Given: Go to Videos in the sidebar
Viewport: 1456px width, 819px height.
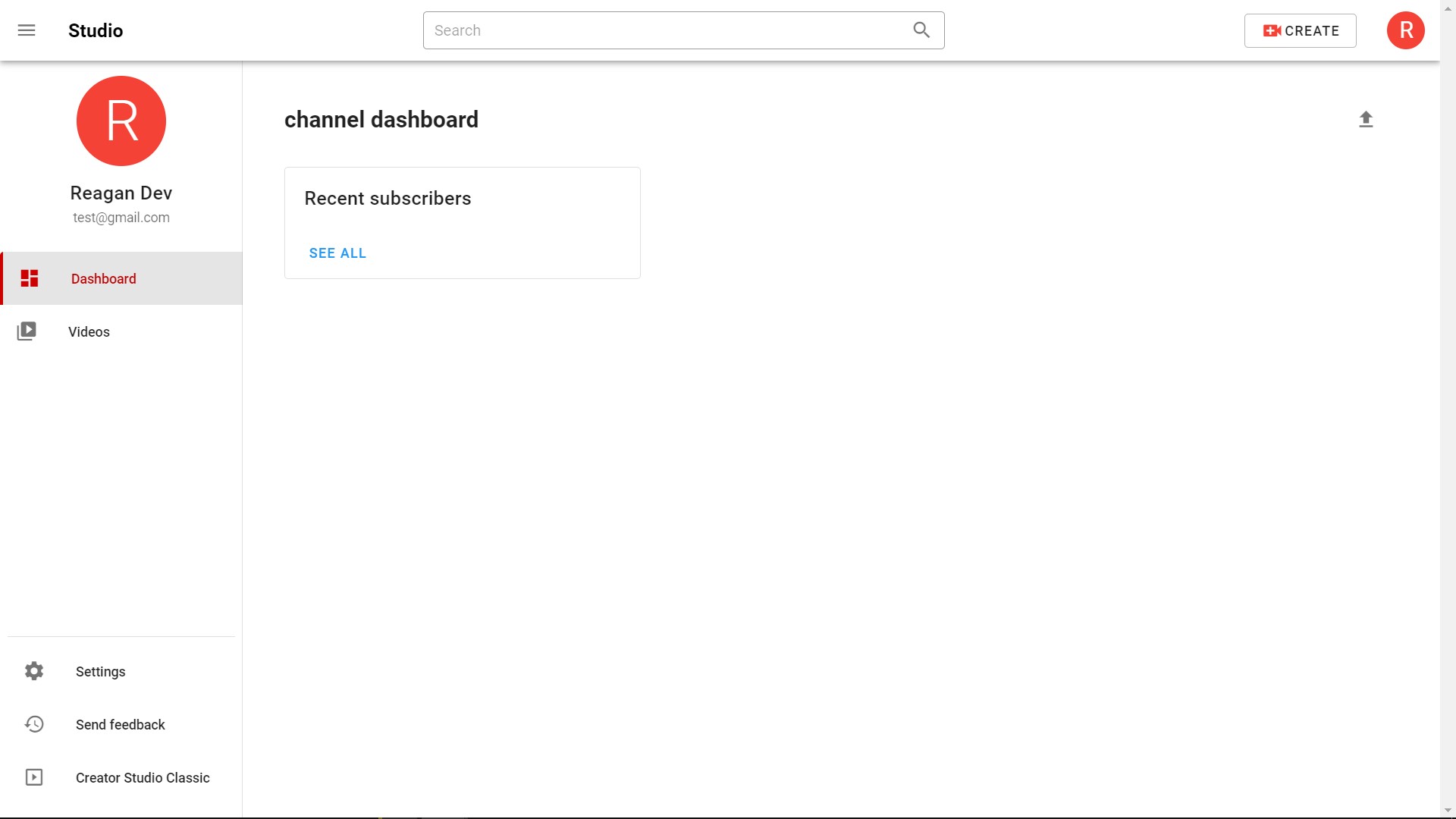Looking at the screenshot, I should pos(89,332).
